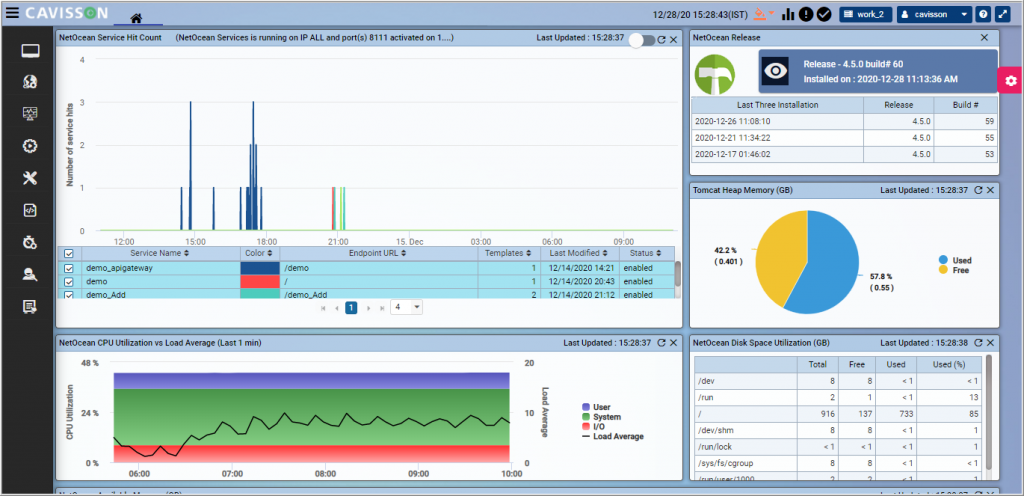Viewport: 1024px width, 496px height.
Task: Click the full-screen expand arrows icon
Action: coord(1001,14)
